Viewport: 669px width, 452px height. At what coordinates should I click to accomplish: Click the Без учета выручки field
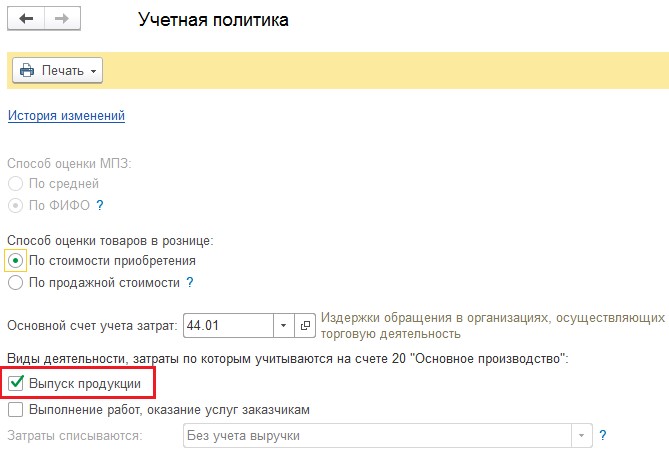(x=375, y=436)
